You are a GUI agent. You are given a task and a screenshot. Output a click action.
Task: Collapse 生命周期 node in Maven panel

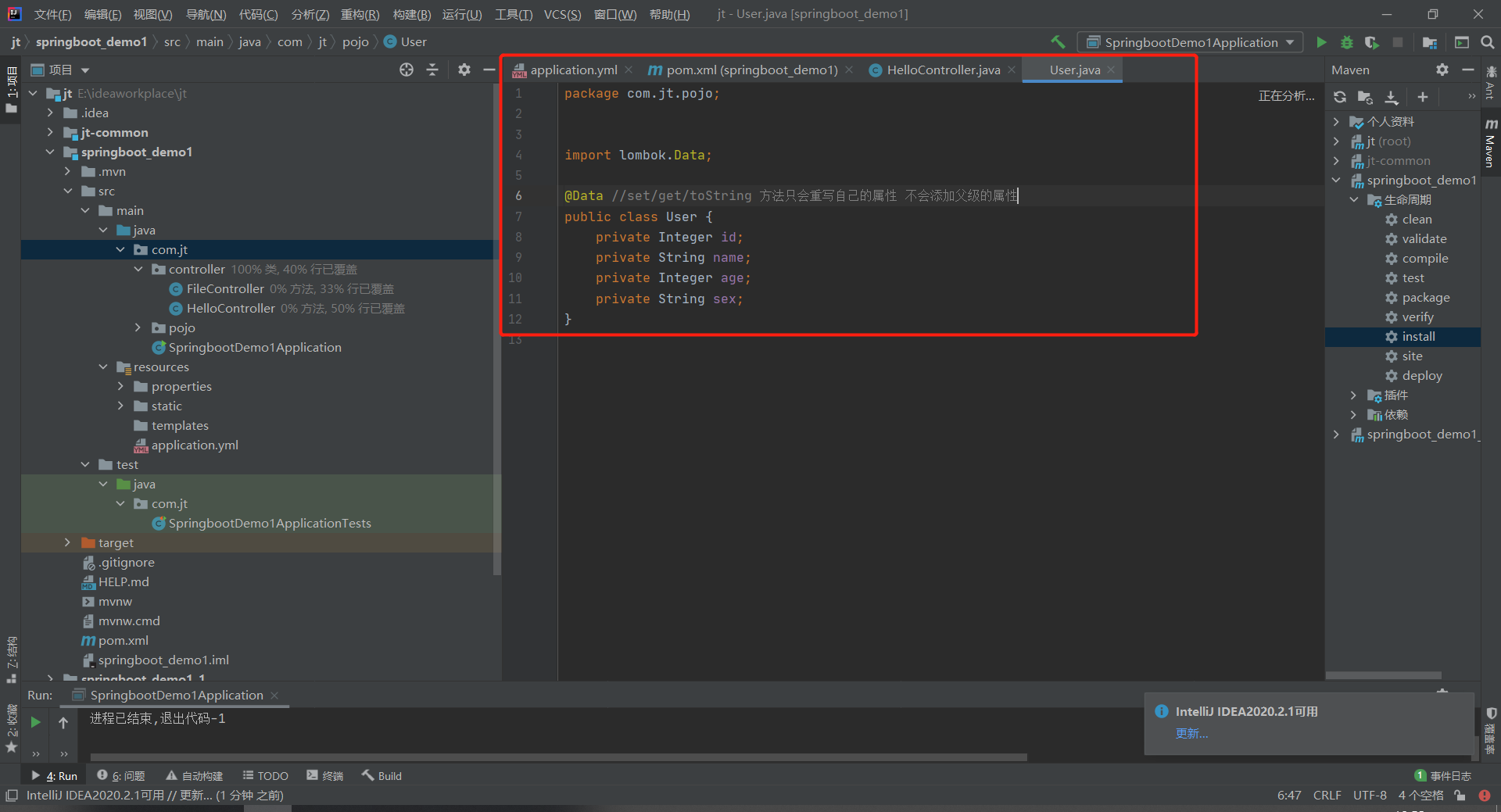1353,200
